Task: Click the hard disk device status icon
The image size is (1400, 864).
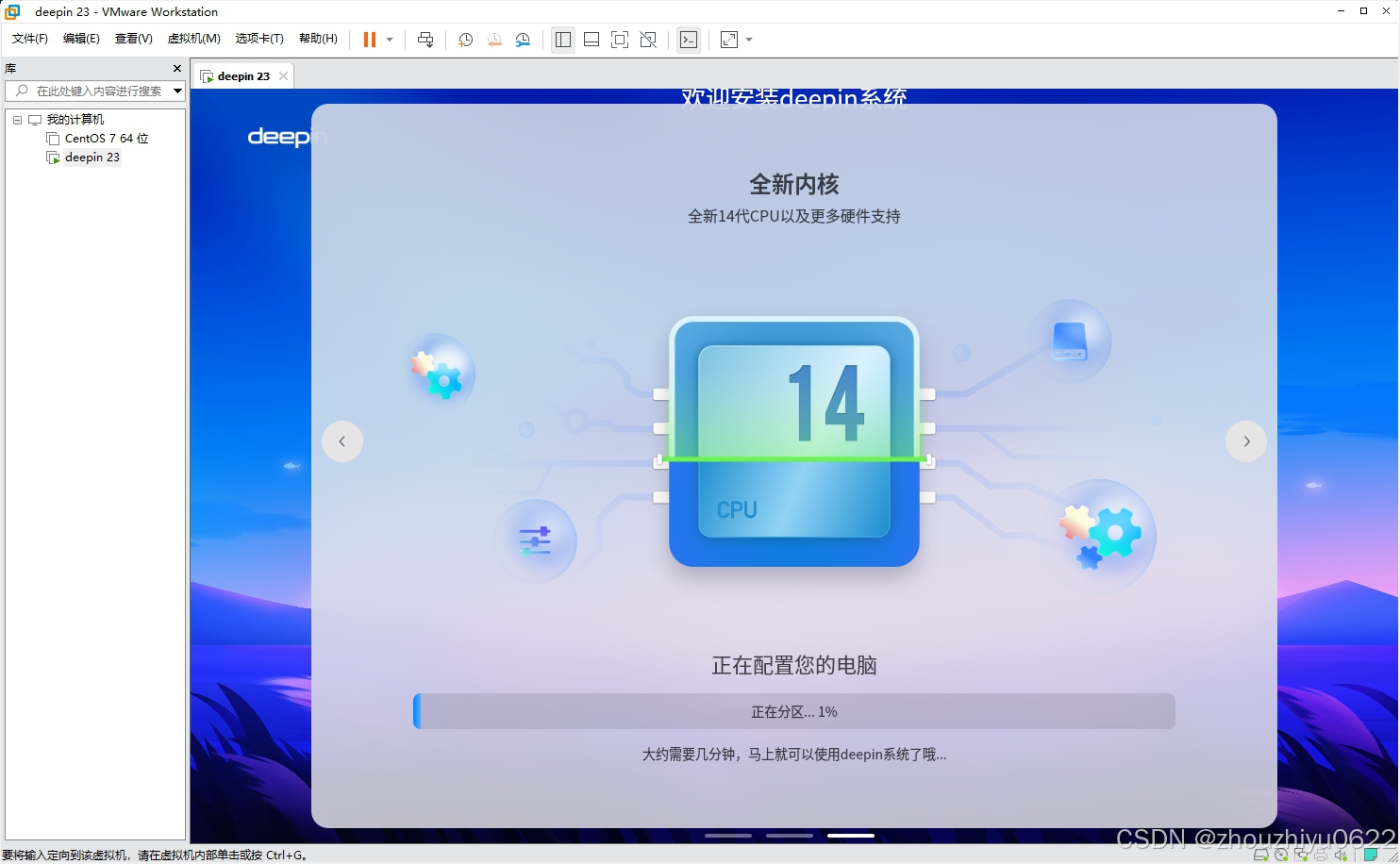Action: [1260, 856]
